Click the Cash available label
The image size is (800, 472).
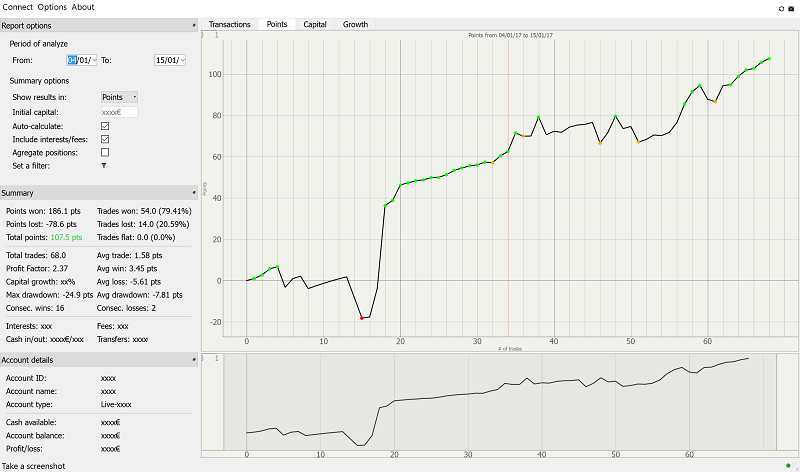click(31, 423)
